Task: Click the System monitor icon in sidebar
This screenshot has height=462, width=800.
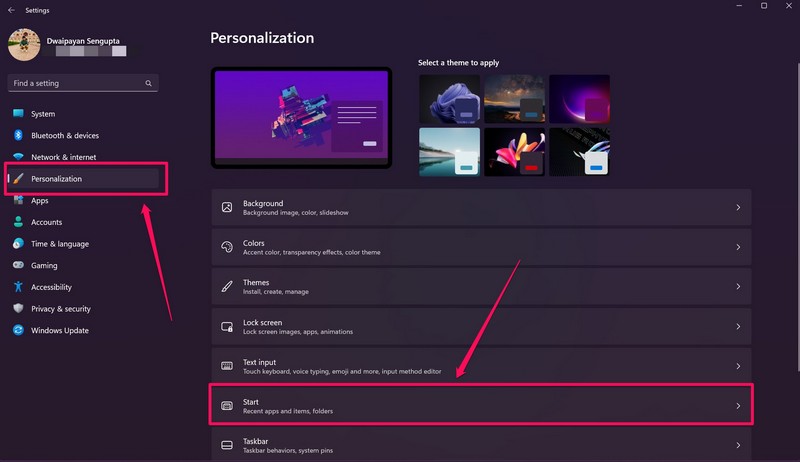Action: pyautogui.click(x=18, y=114)
